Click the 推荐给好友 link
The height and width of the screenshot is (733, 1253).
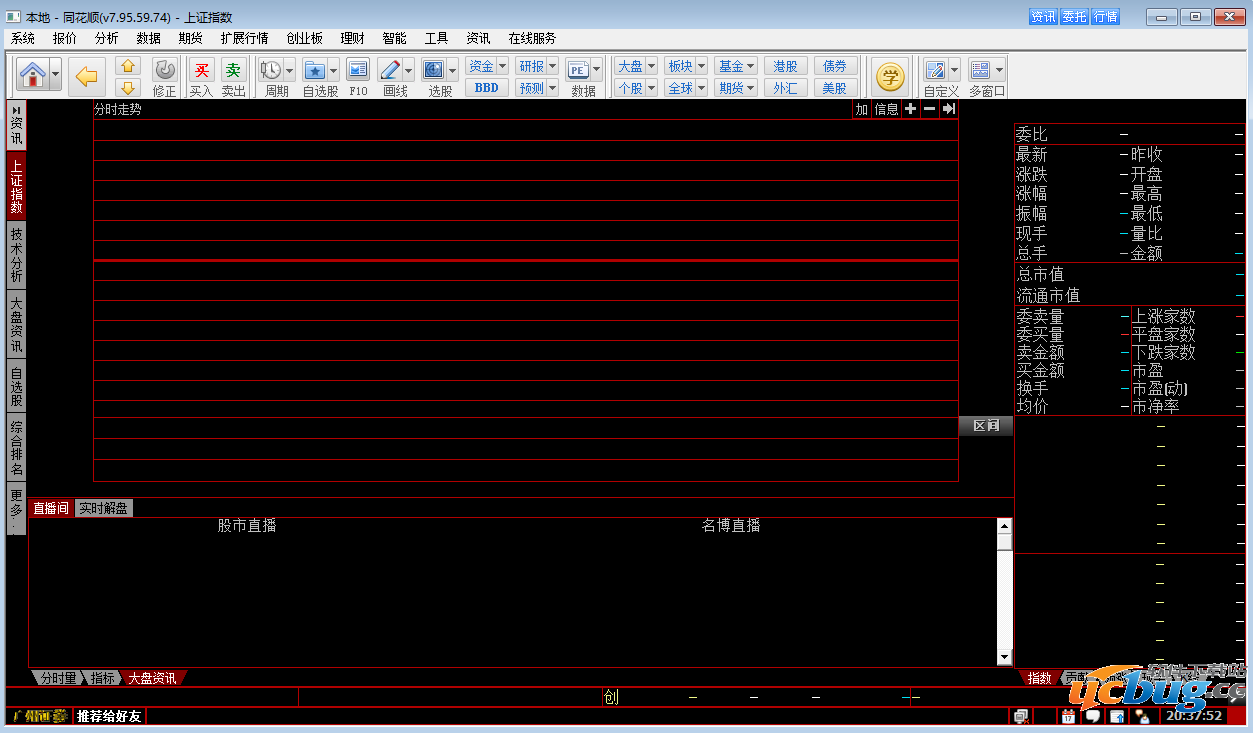pos(110,716)
